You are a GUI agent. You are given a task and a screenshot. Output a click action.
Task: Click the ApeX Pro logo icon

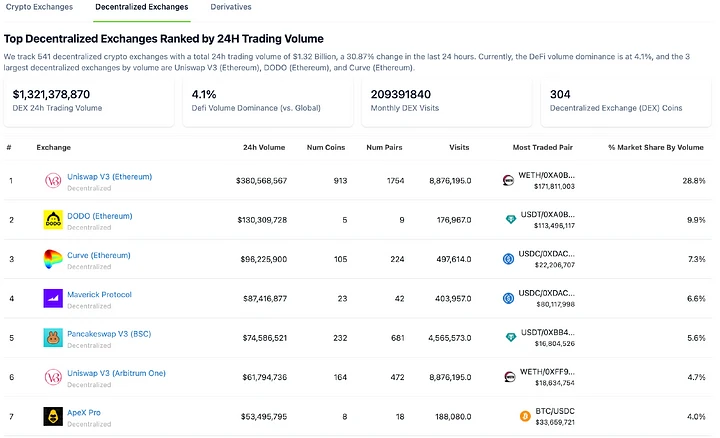[53, 416]
